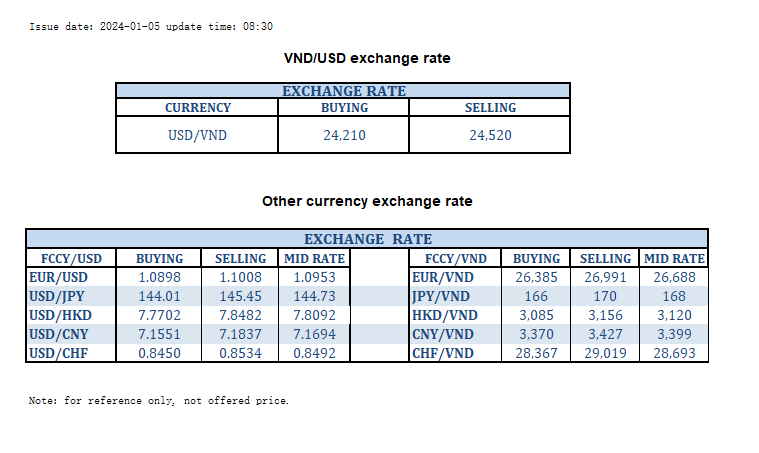This screenshot has height=453, width=759.
Task: Select the USD/JPY row label
Action: 57,296
